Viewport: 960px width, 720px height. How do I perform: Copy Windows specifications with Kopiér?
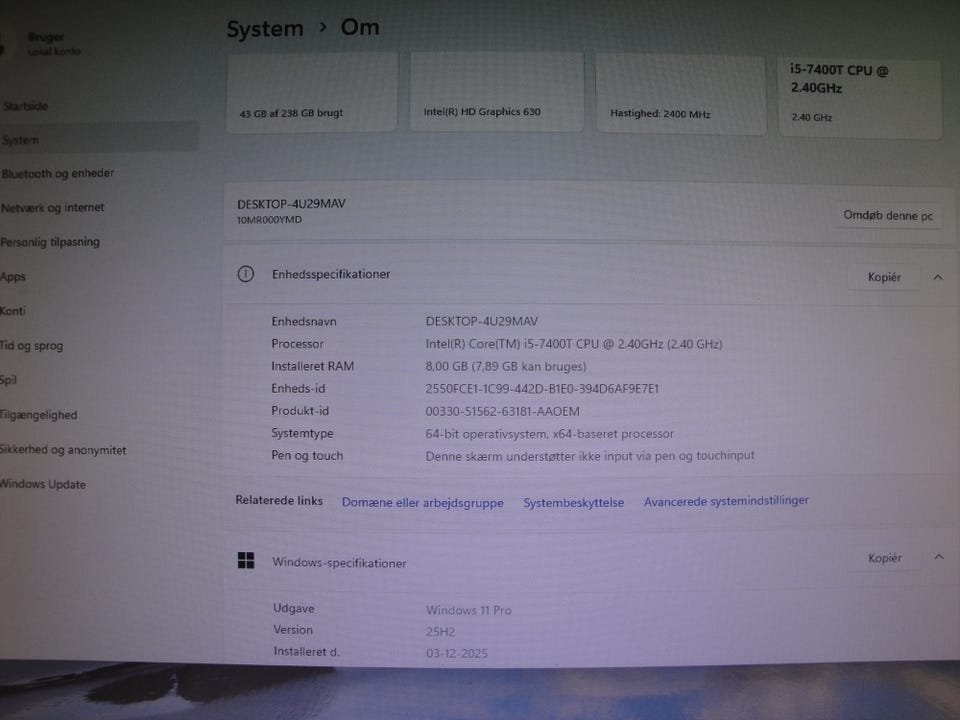coord(884,558)
